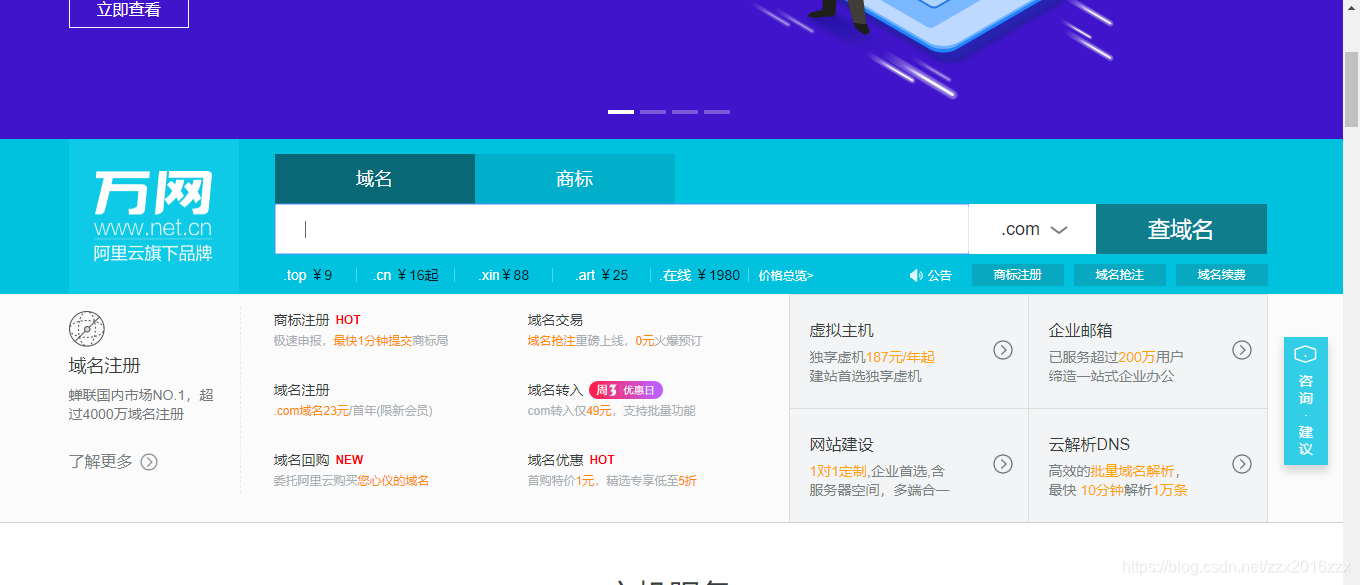Click text com转入仅49元, 支持批量功能

click(x=611, y=411)
